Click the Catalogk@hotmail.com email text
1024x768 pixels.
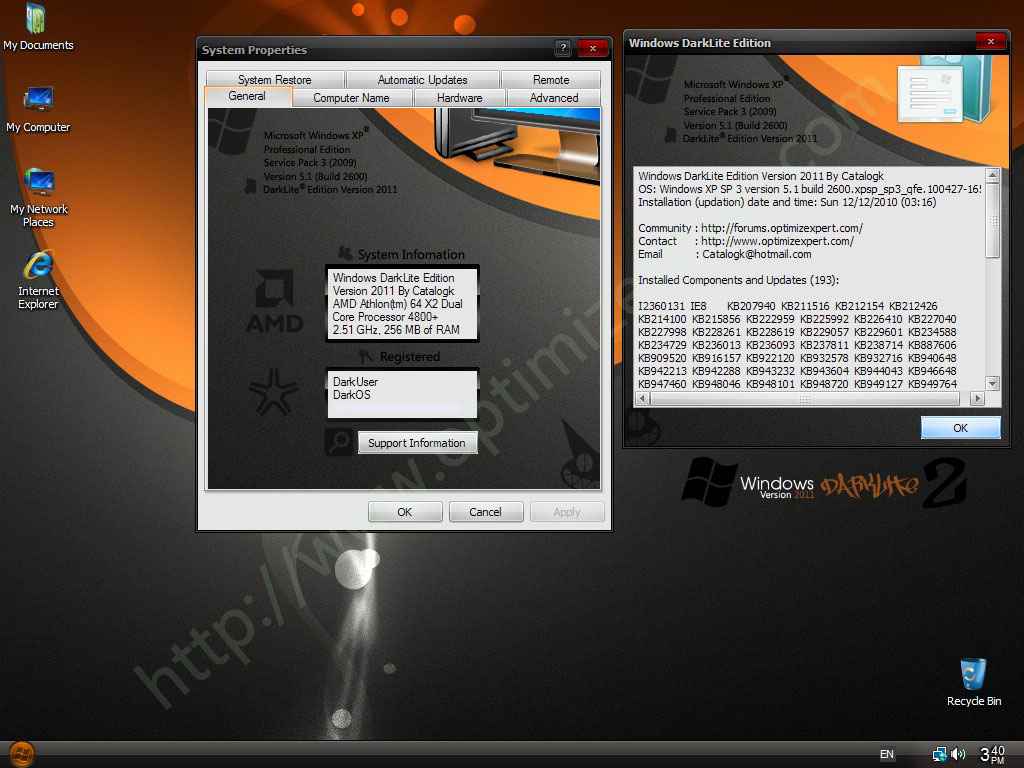[x=756, y=254]
